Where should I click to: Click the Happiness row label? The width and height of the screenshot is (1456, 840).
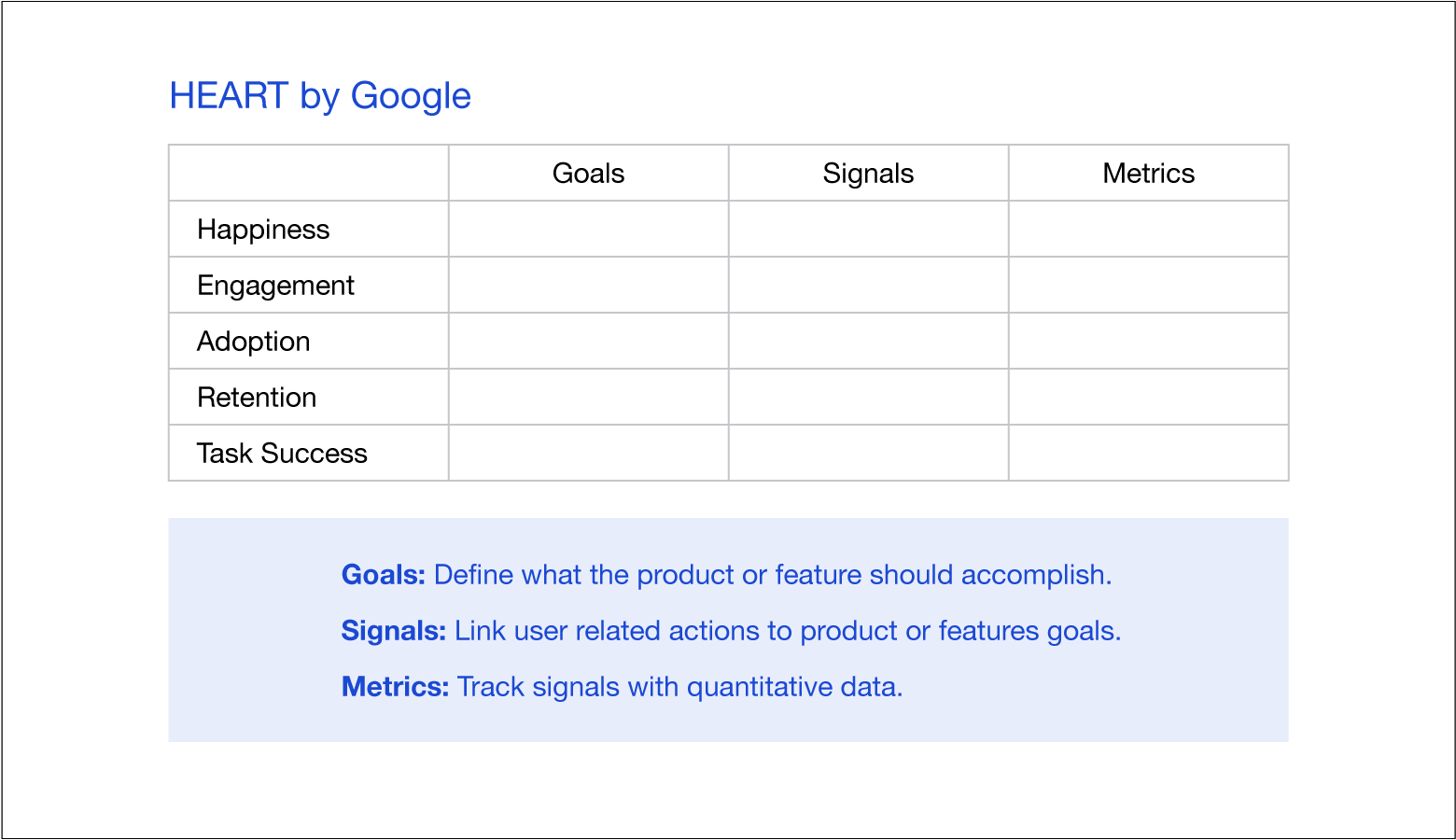263,230
